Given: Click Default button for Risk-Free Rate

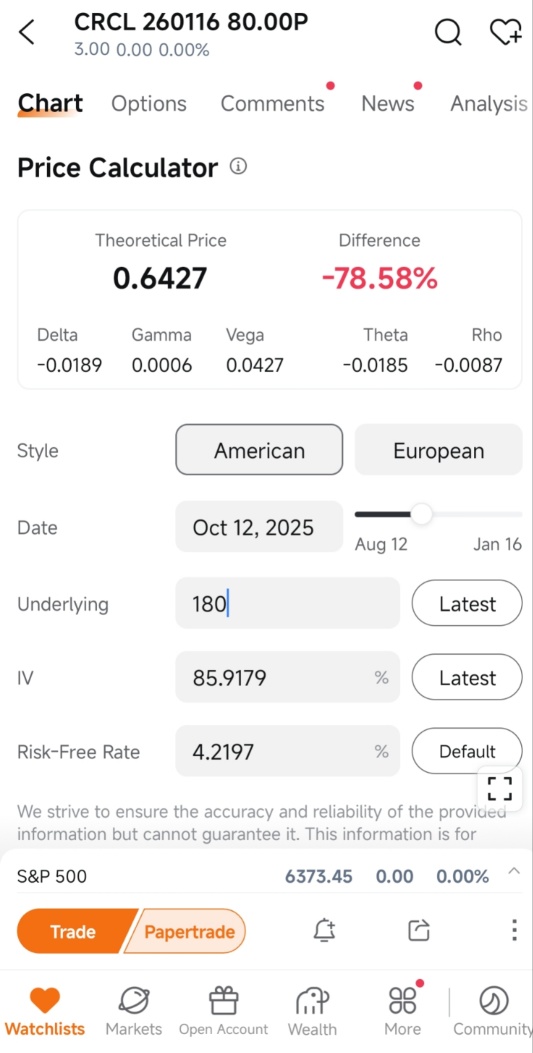Looking at the screenshot, I should 467,751.
